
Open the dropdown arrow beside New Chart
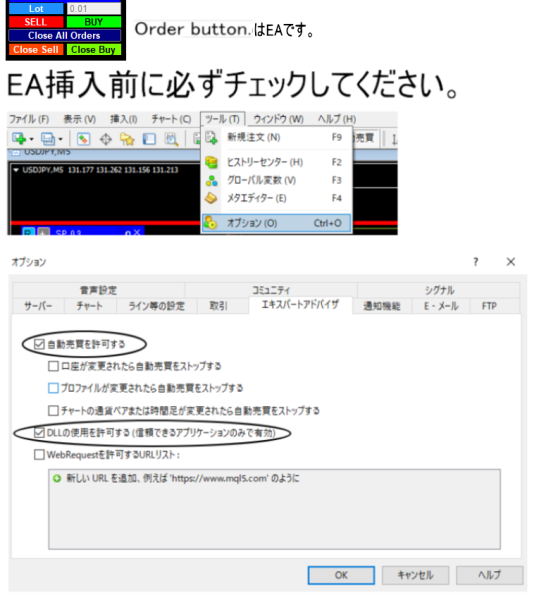coord(31,139)
